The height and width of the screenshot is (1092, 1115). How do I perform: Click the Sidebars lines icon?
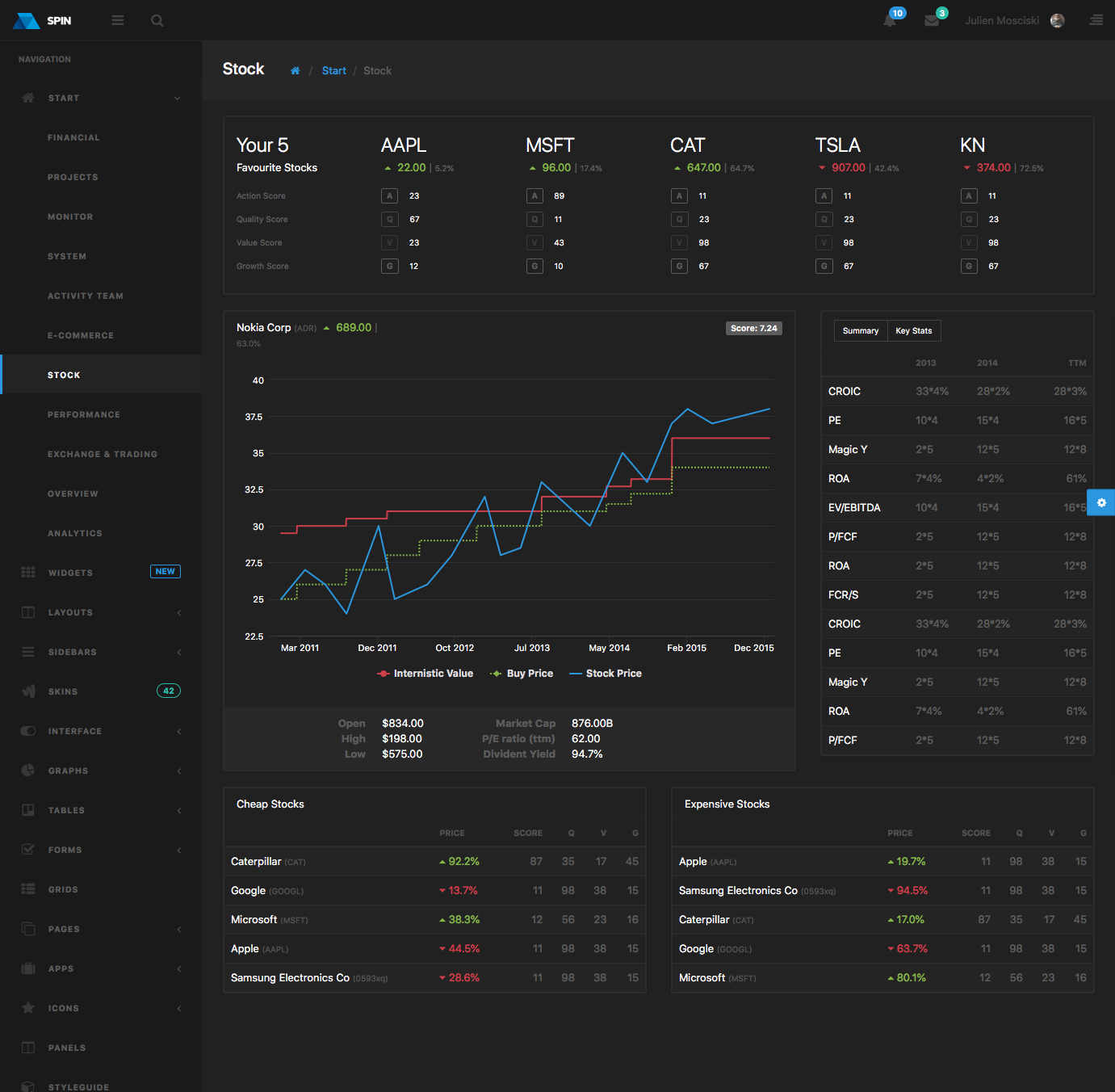tap(28, 652)
